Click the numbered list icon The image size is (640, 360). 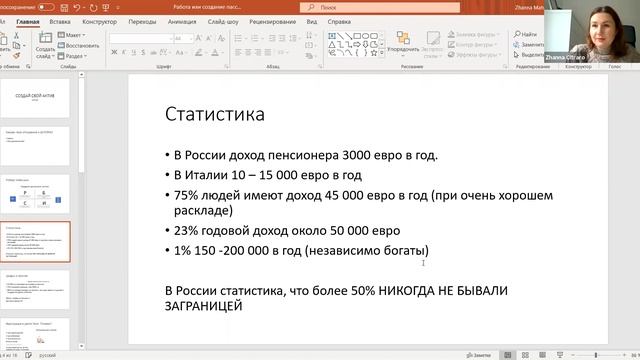click(x=254, y=38)
